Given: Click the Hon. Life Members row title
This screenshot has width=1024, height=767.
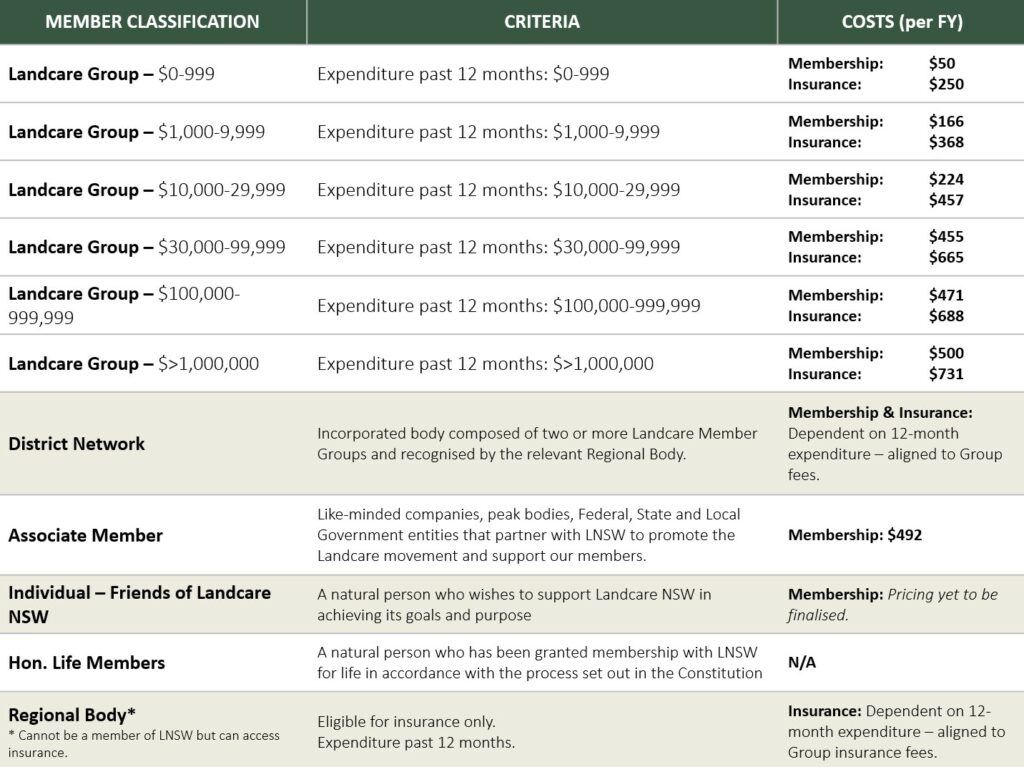Looking at the screenshot, I should (x=86, y=663).
